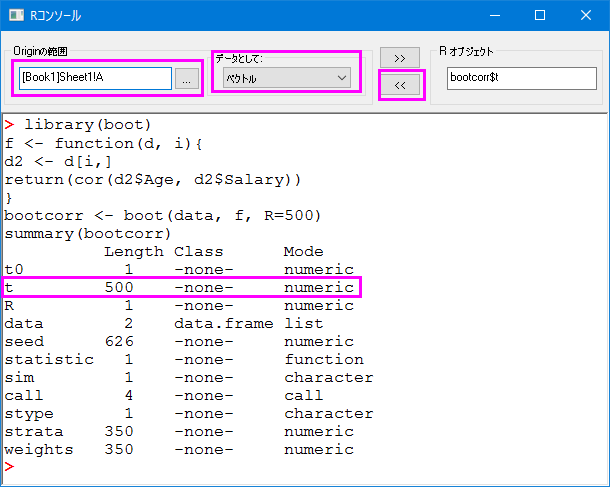Click the 'weights 350' row
610x487 pixels.
pyautogui.click(x=179, y=450)
